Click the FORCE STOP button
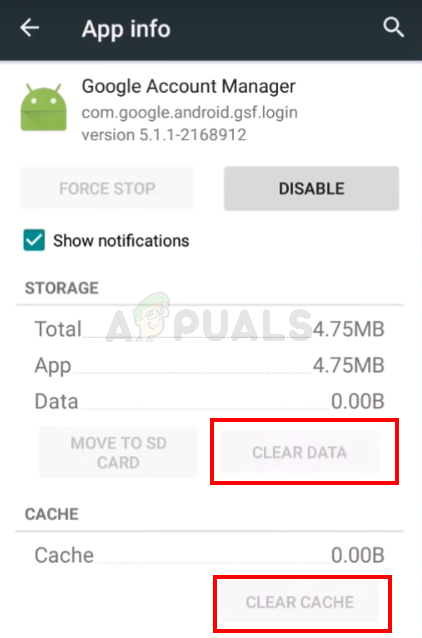Screen dimensions: 422x638 [107, 188]
